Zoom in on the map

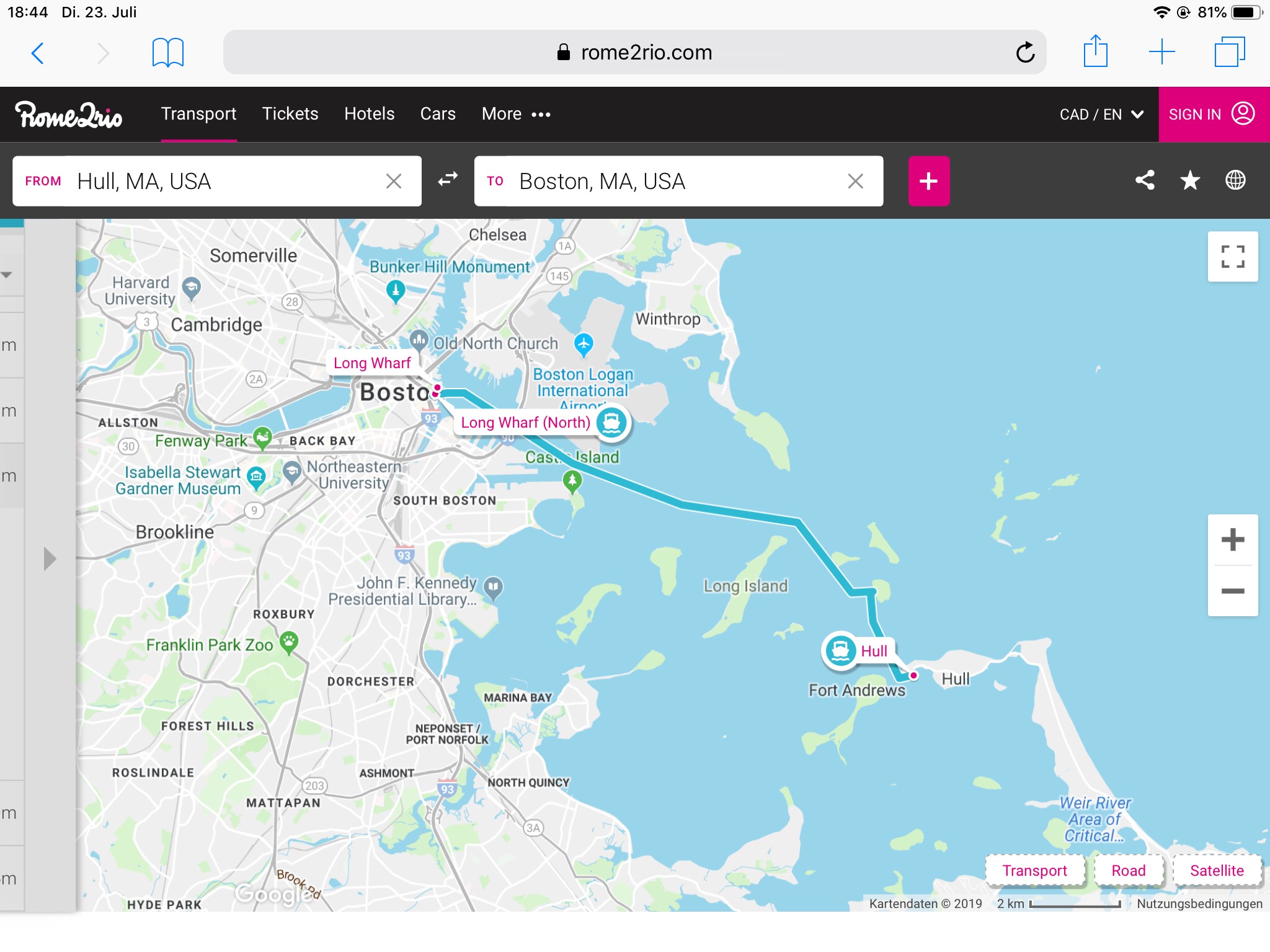pos(1233,540)
